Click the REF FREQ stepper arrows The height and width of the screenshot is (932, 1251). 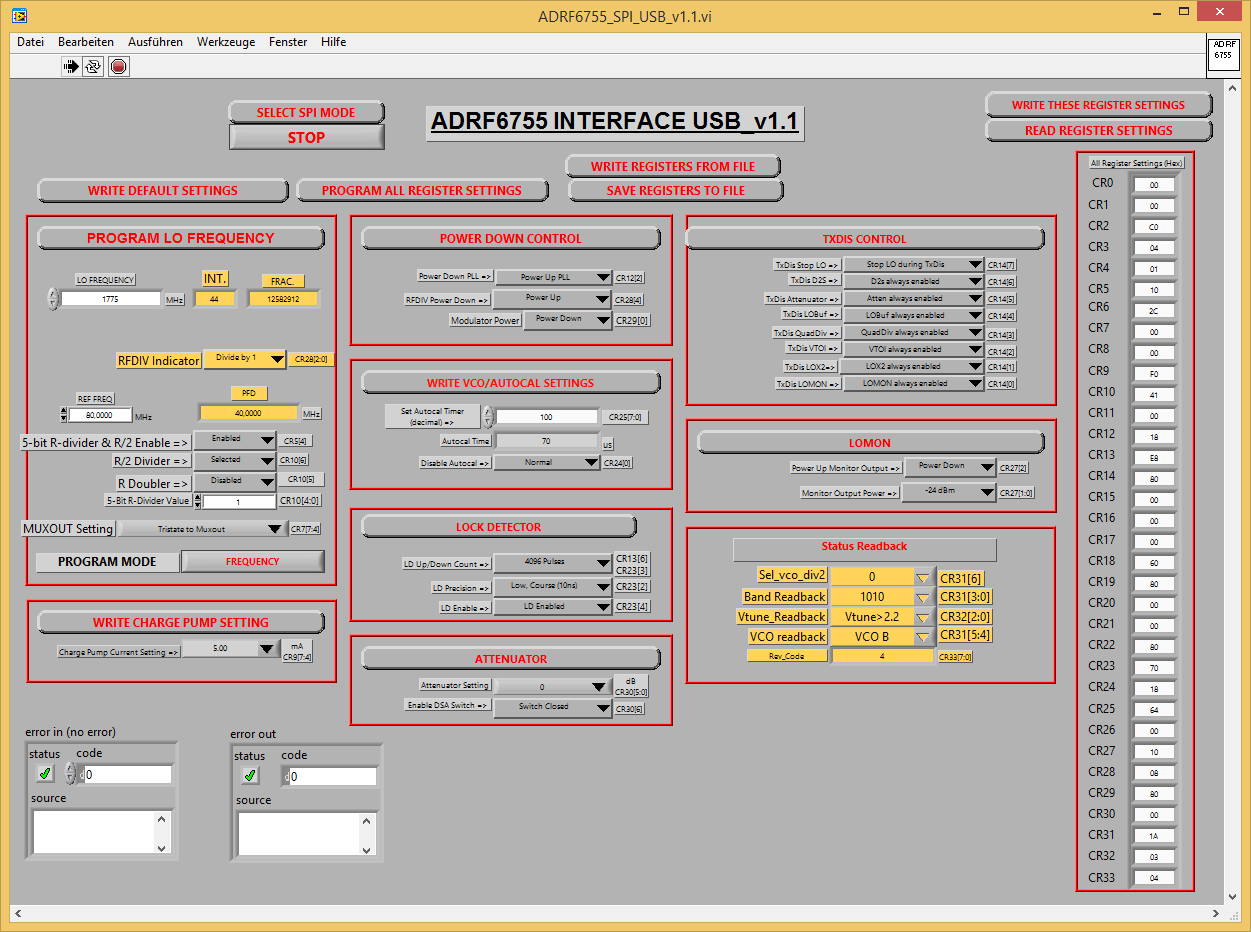coord(64,415)
